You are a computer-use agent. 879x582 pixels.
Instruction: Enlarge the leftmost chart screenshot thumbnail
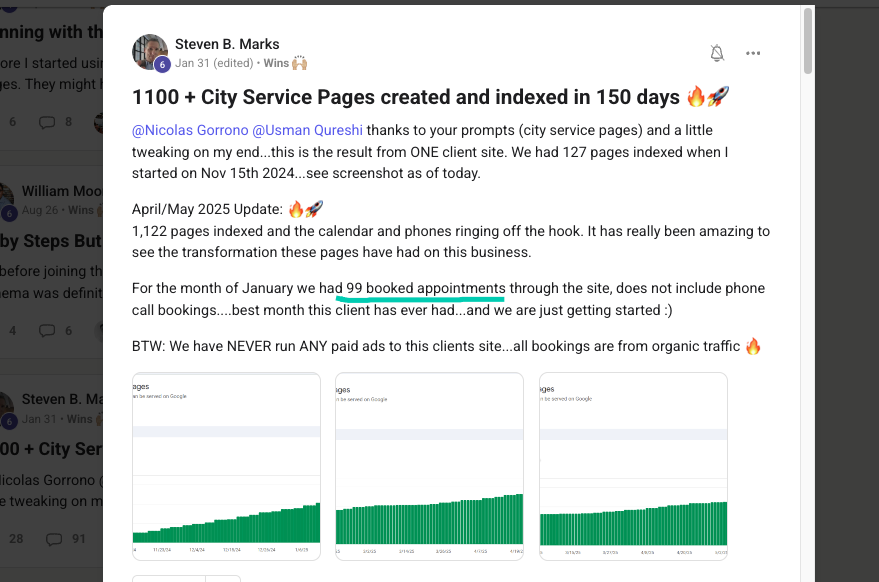(x=226, y=465)
